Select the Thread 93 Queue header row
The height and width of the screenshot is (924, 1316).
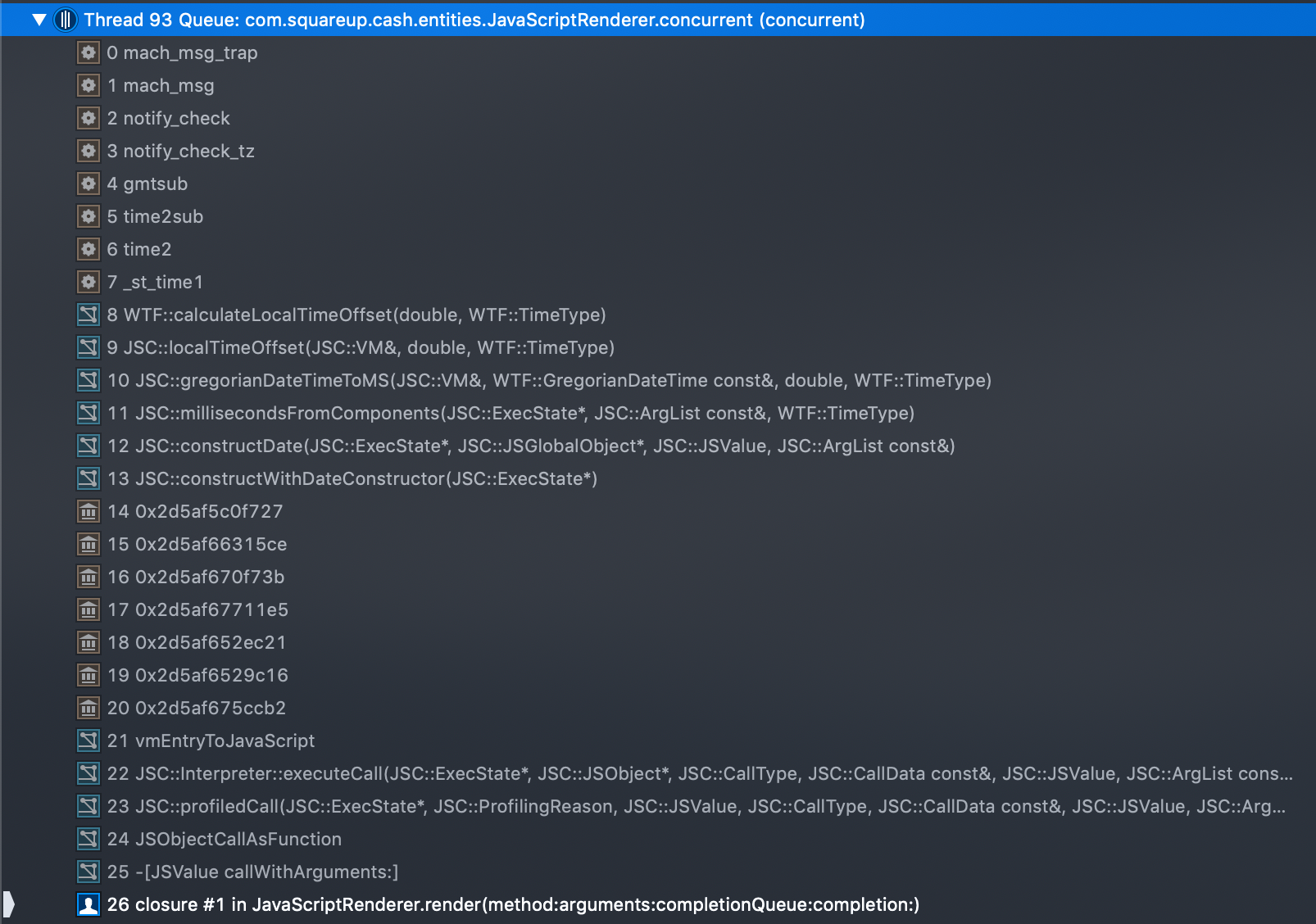click(658, 20)
